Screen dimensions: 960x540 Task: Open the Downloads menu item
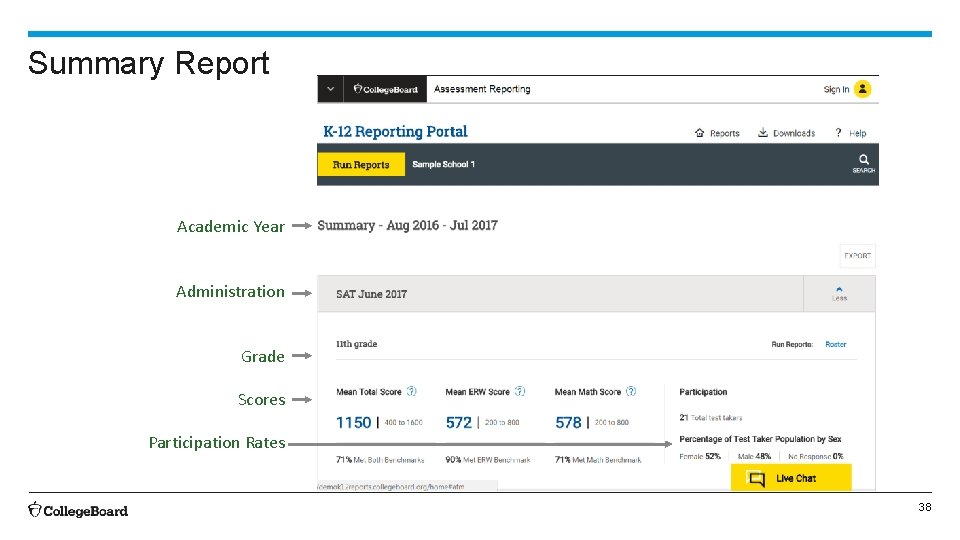tap(794, 133)
